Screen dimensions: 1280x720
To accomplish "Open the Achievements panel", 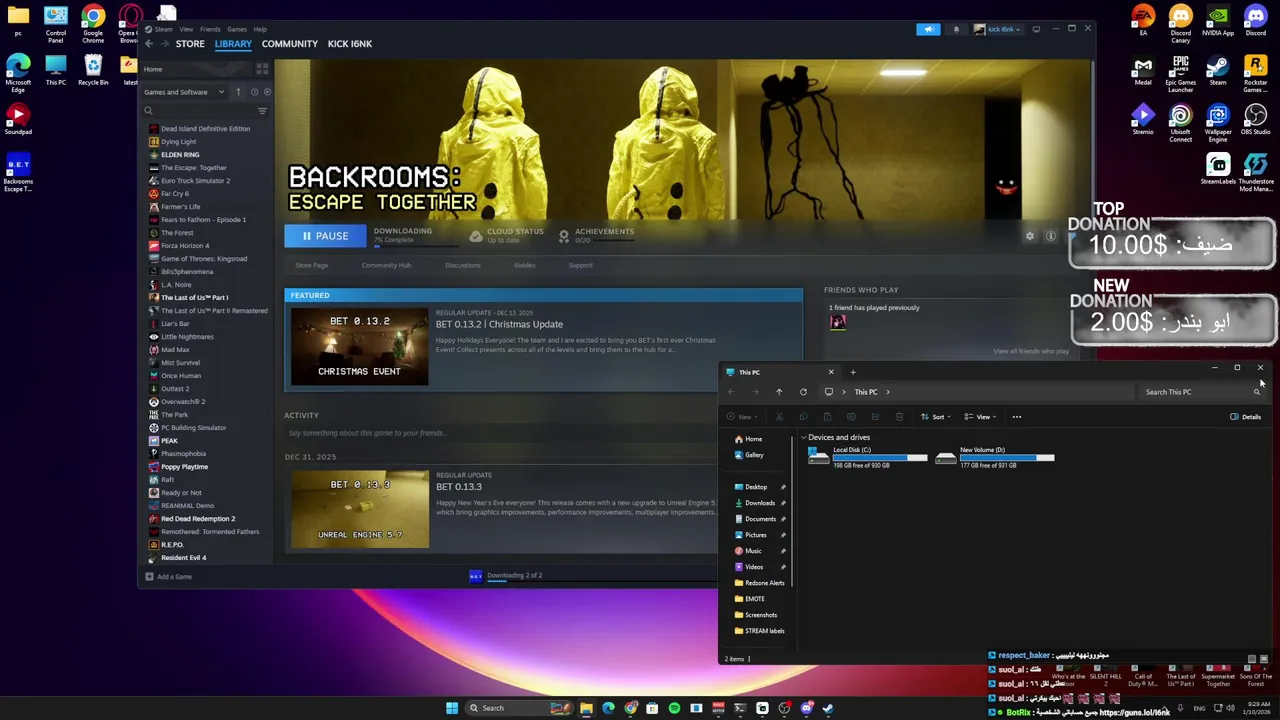I will point(596,235).
